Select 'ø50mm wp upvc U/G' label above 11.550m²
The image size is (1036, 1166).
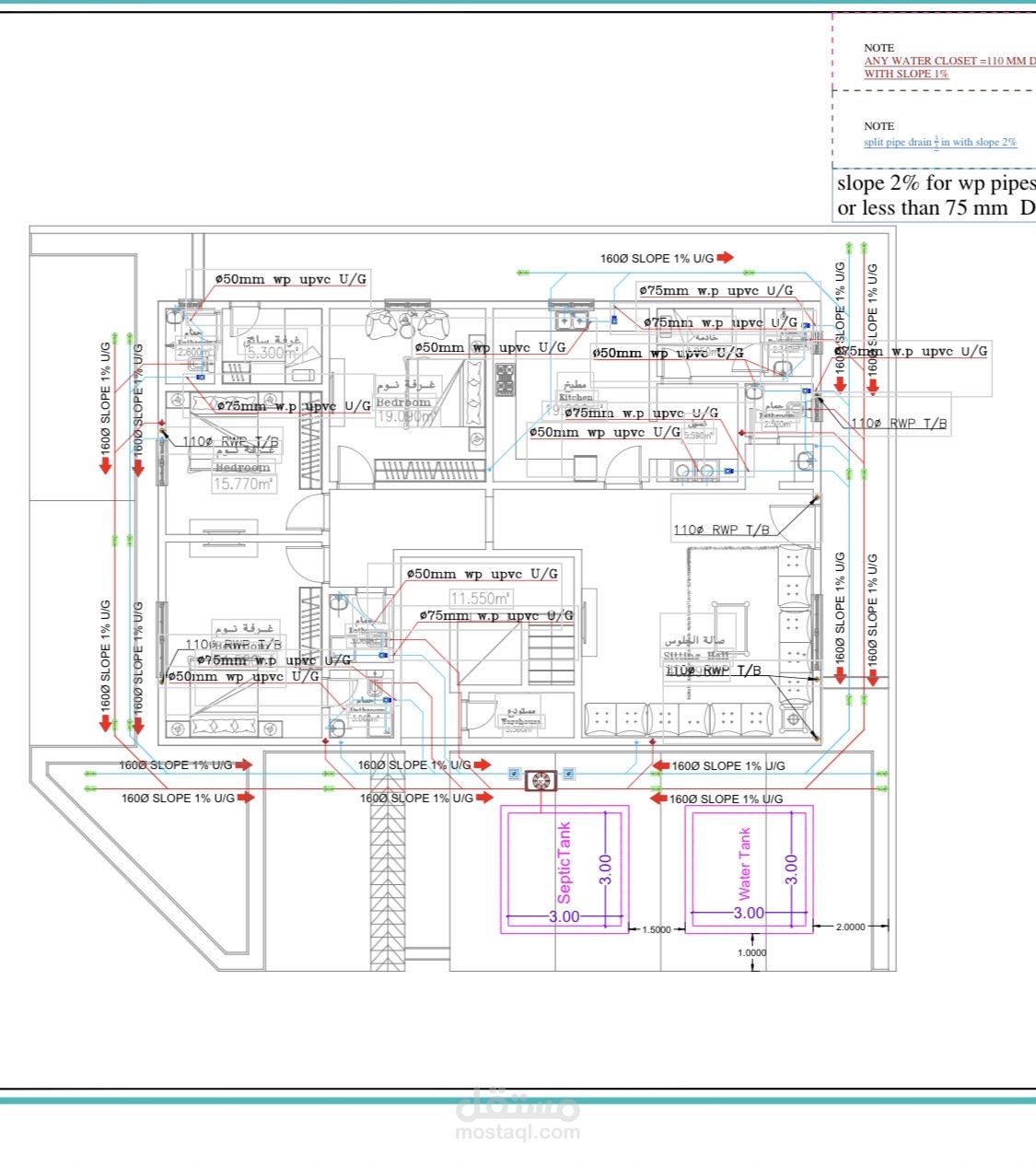point(483,574)
